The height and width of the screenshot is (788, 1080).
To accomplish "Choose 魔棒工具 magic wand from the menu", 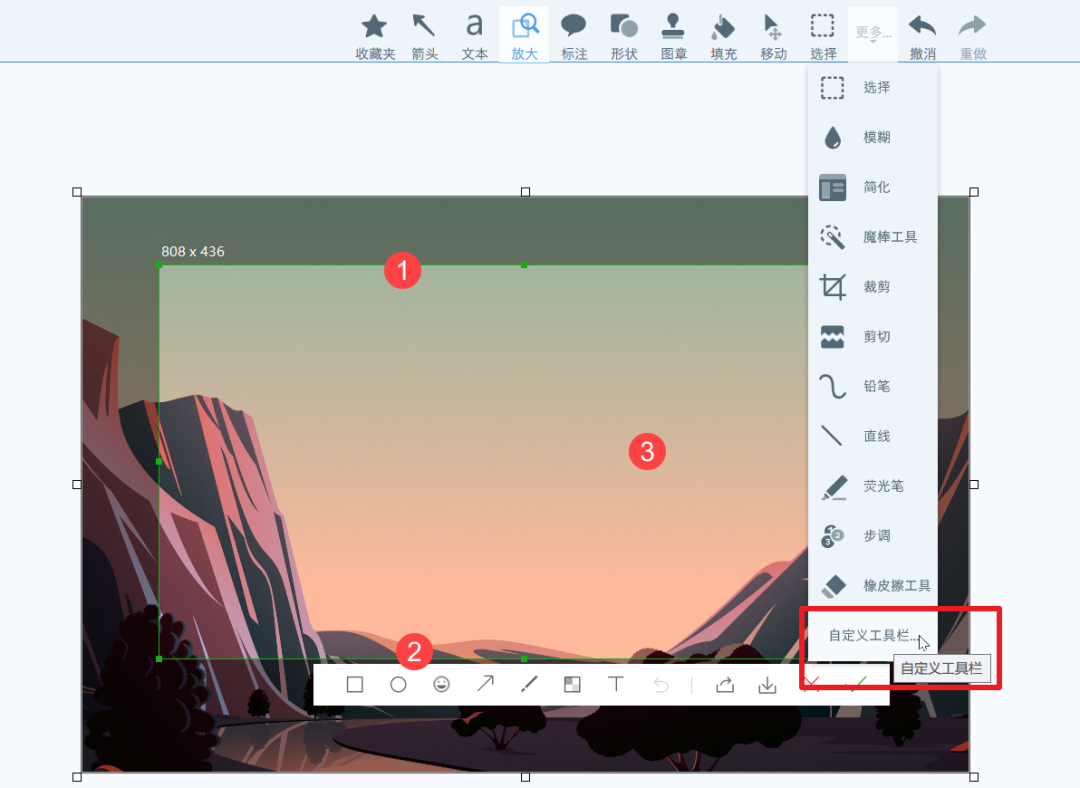I will [873, 237].
